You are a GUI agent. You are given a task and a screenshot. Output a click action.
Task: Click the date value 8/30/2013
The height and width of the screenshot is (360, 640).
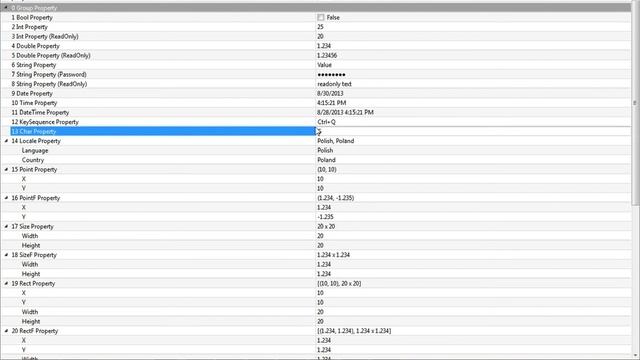tap(330, 93)
